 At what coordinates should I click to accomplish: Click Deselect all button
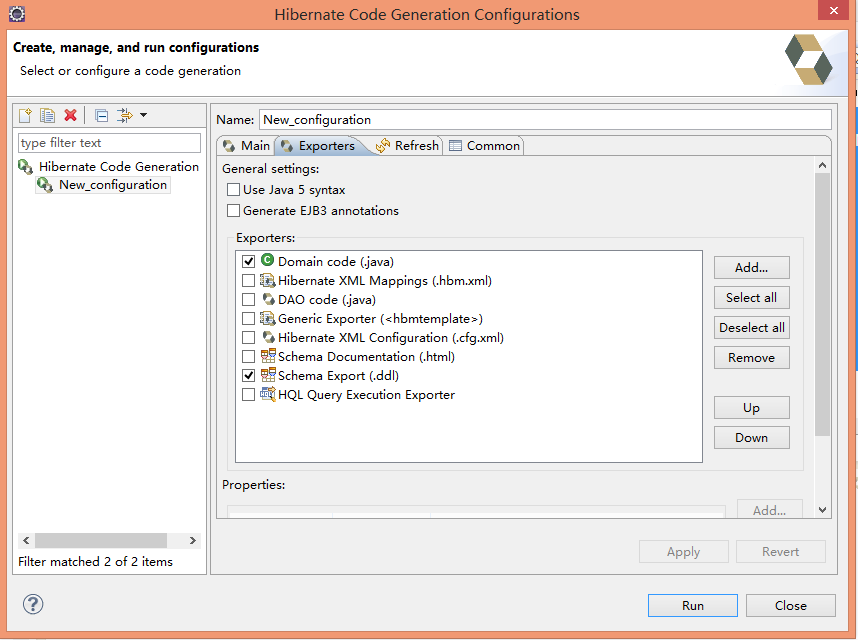tap(751, 328)
